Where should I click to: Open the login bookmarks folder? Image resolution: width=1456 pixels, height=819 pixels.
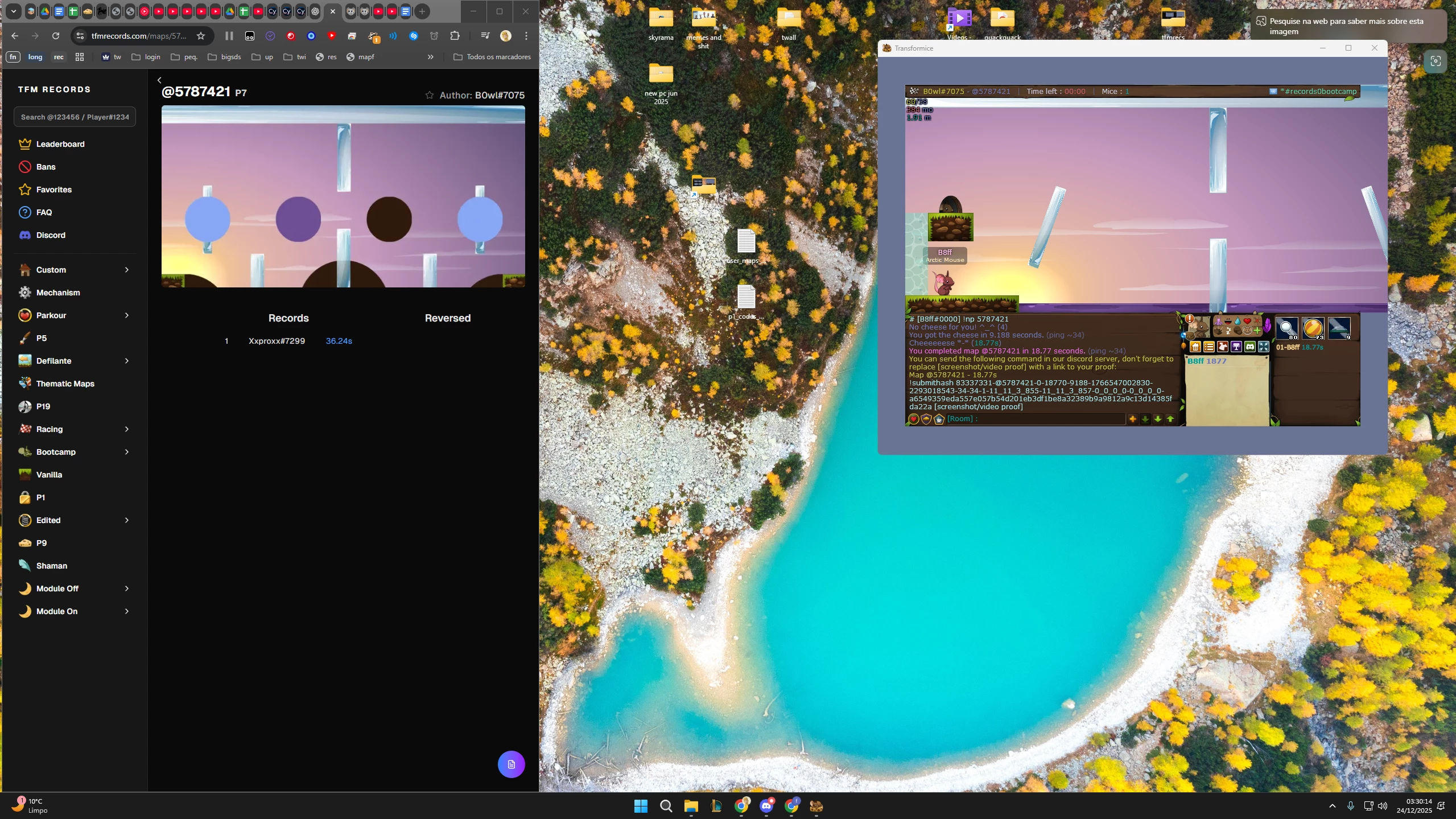tap(146, 57)
